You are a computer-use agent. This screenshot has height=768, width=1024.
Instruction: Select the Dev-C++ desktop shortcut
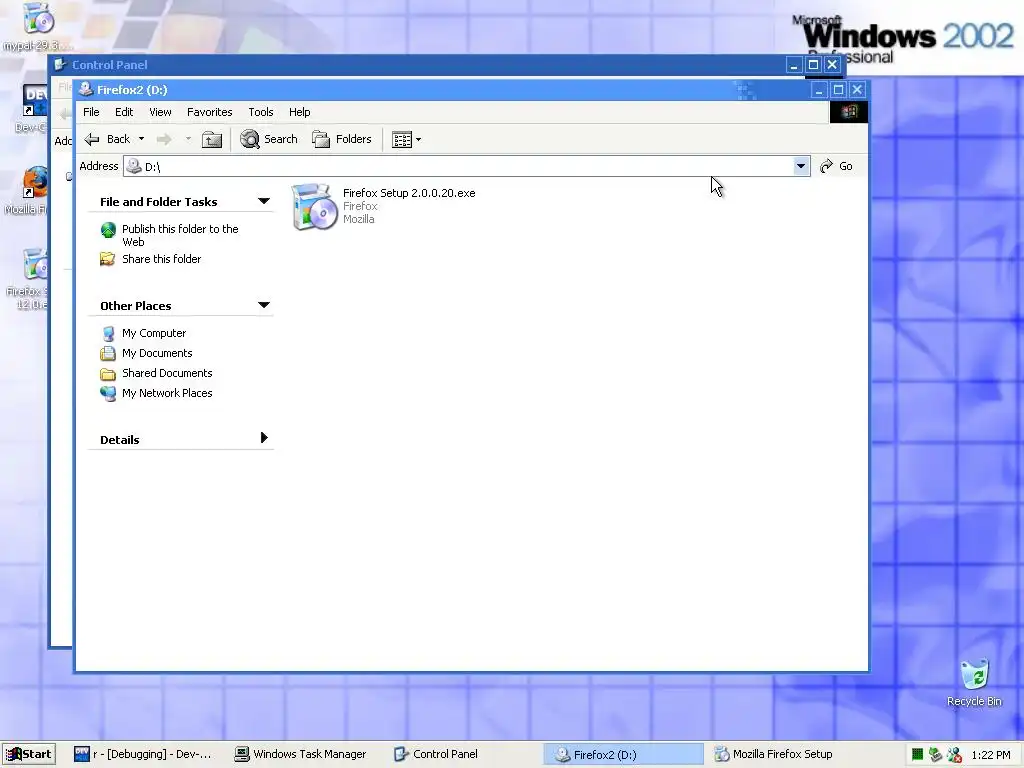click(x=34, y=101)
